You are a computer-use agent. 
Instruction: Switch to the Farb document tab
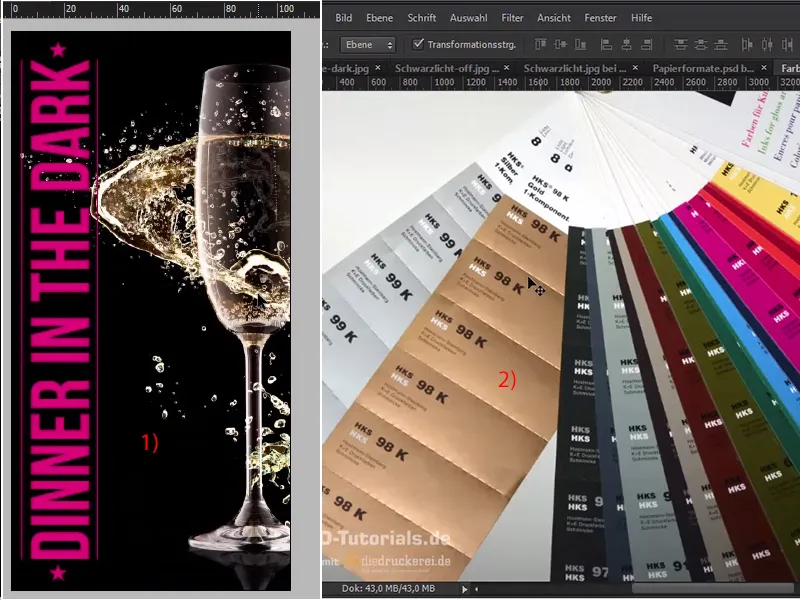787,68
